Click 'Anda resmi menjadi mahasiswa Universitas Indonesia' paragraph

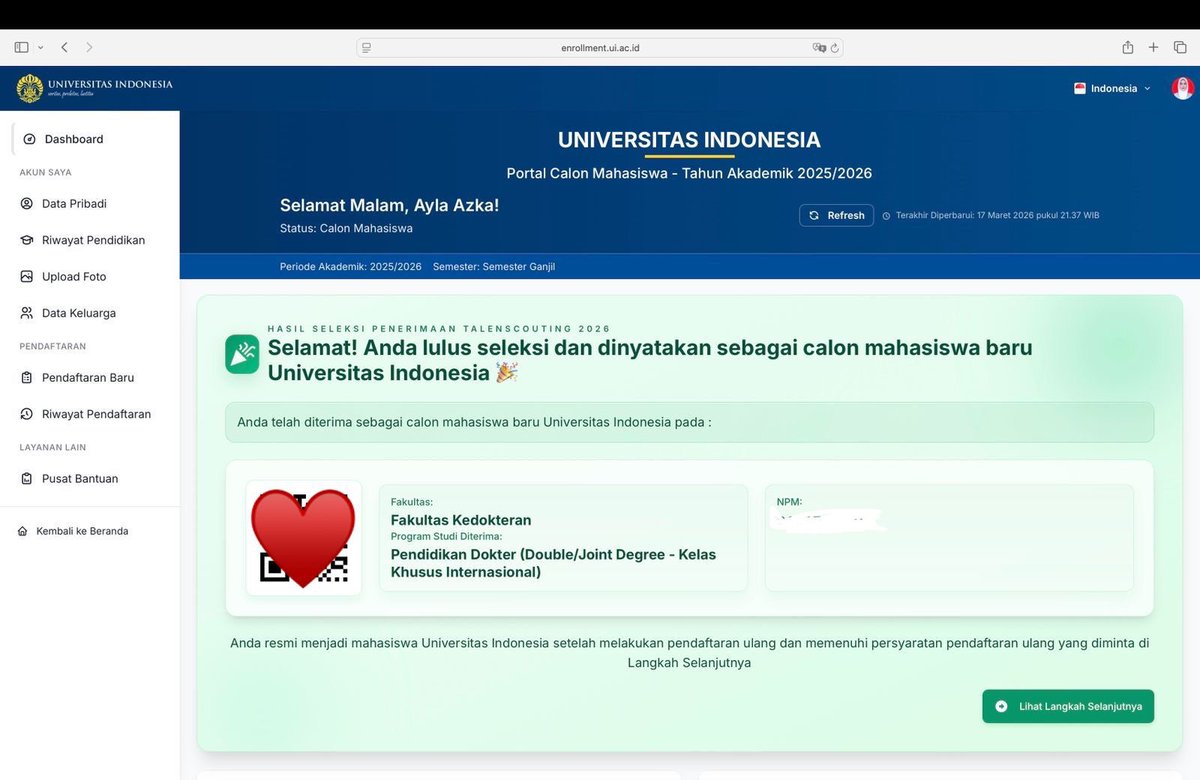[x=689, y=652]
